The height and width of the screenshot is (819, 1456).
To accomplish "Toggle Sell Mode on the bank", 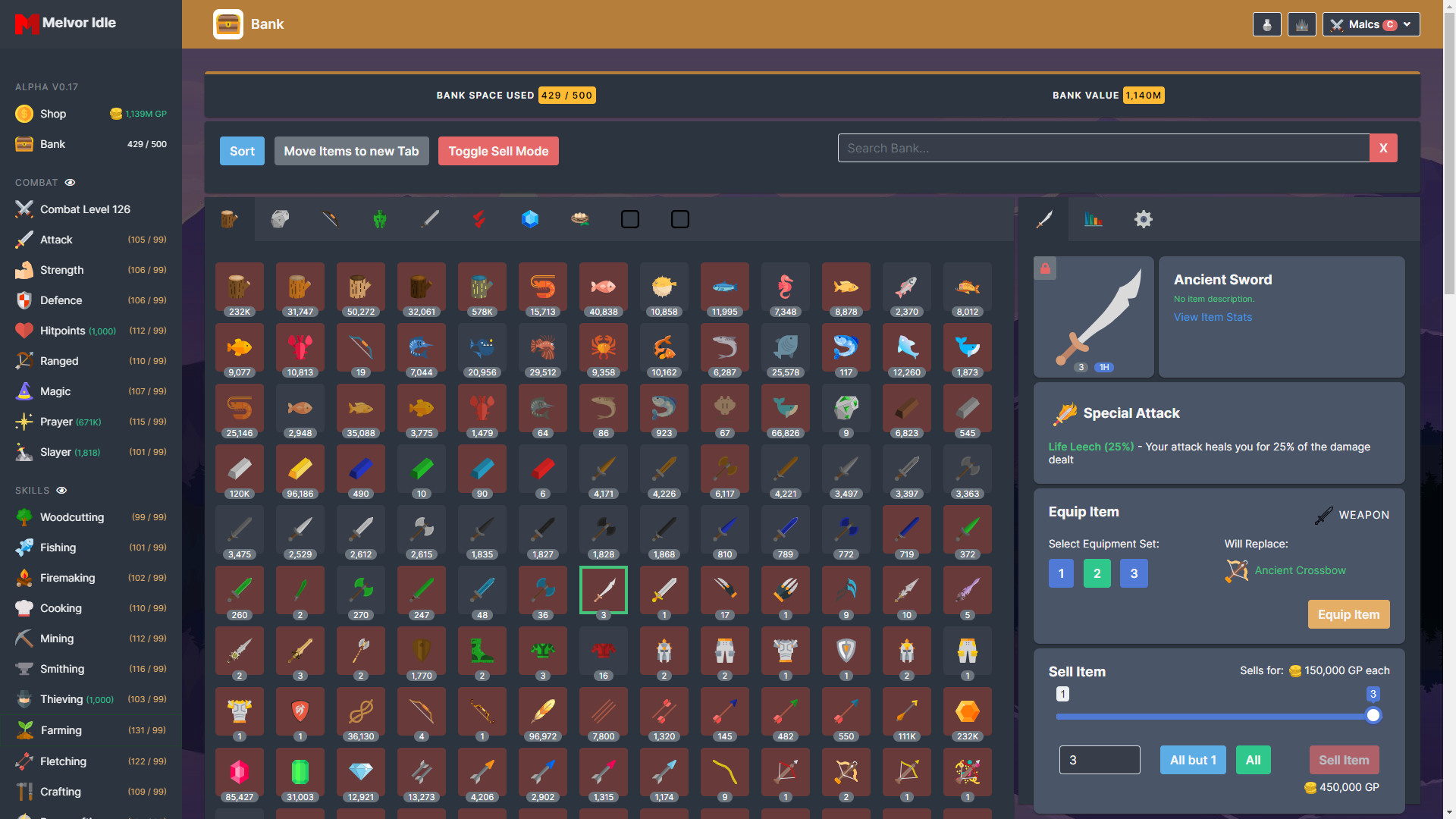I will click(x=498, y=151).
